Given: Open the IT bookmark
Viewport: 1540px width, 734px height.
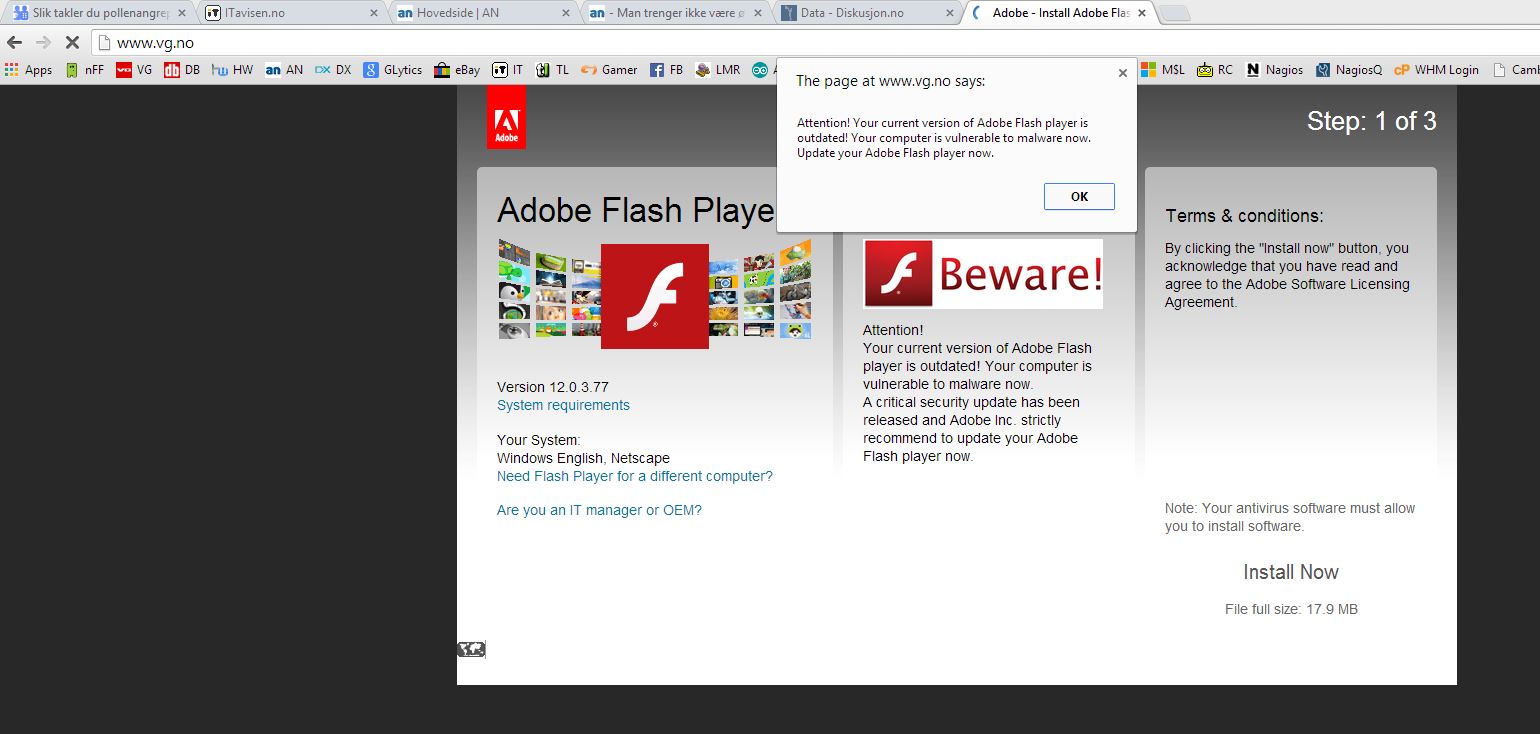Looking at the screenshot, I should coord(508,70).
